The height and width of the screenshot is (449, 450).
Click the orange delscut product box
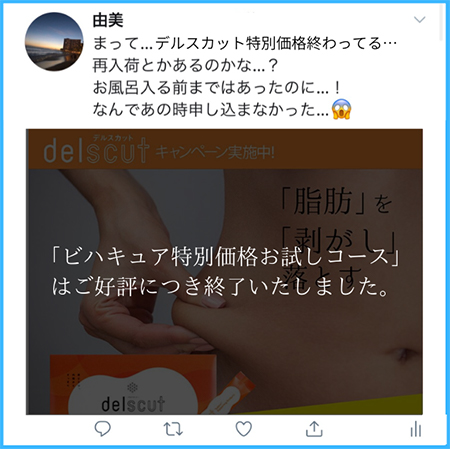point(133,385)
